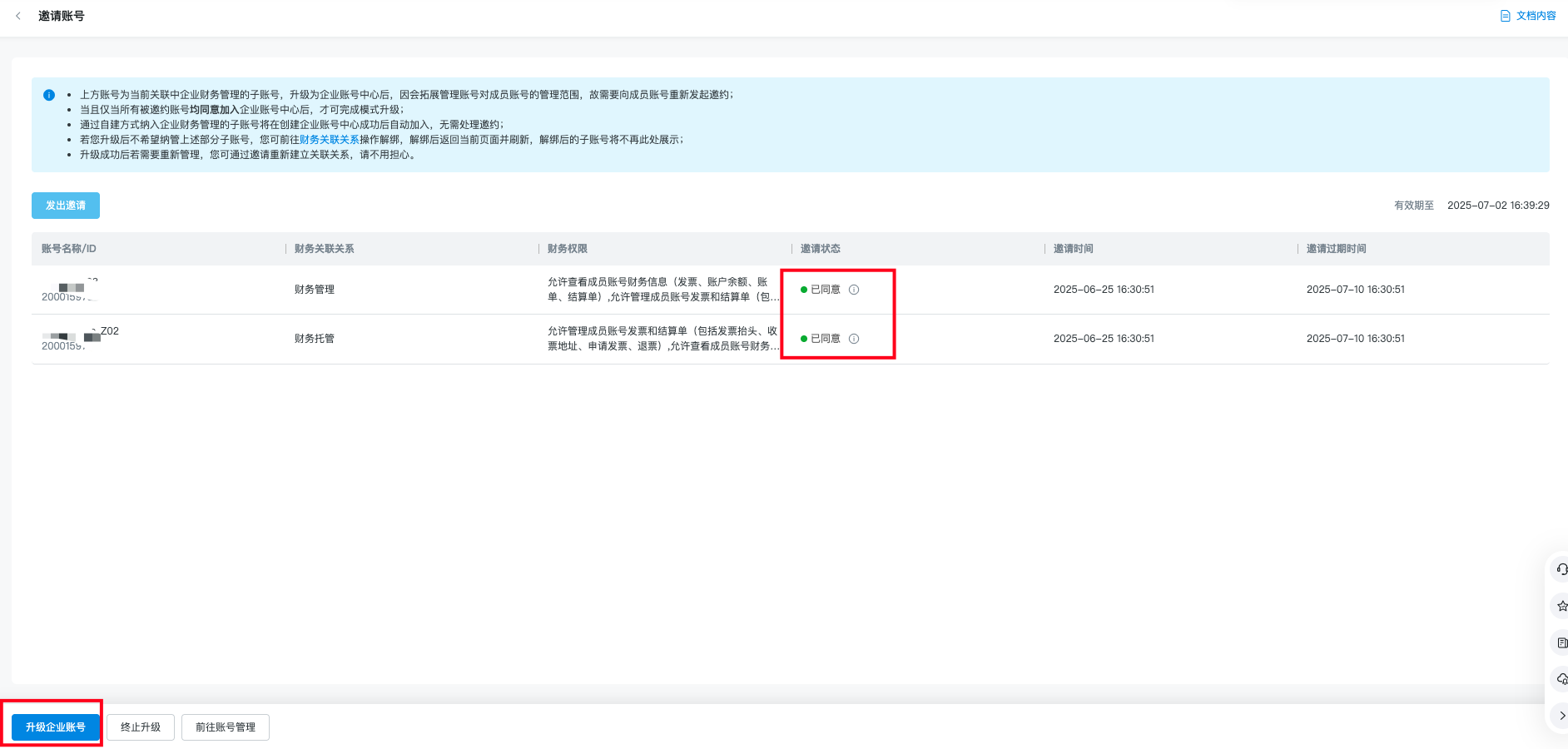Screen dimensions: 1568x749
Task: Click the star favorites icon
Action: point(1561,606)
